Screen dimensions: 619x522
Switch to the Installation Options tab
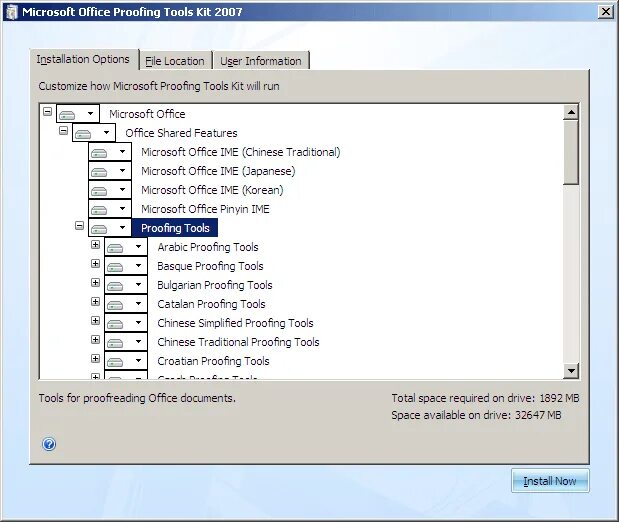coord(83,59)
